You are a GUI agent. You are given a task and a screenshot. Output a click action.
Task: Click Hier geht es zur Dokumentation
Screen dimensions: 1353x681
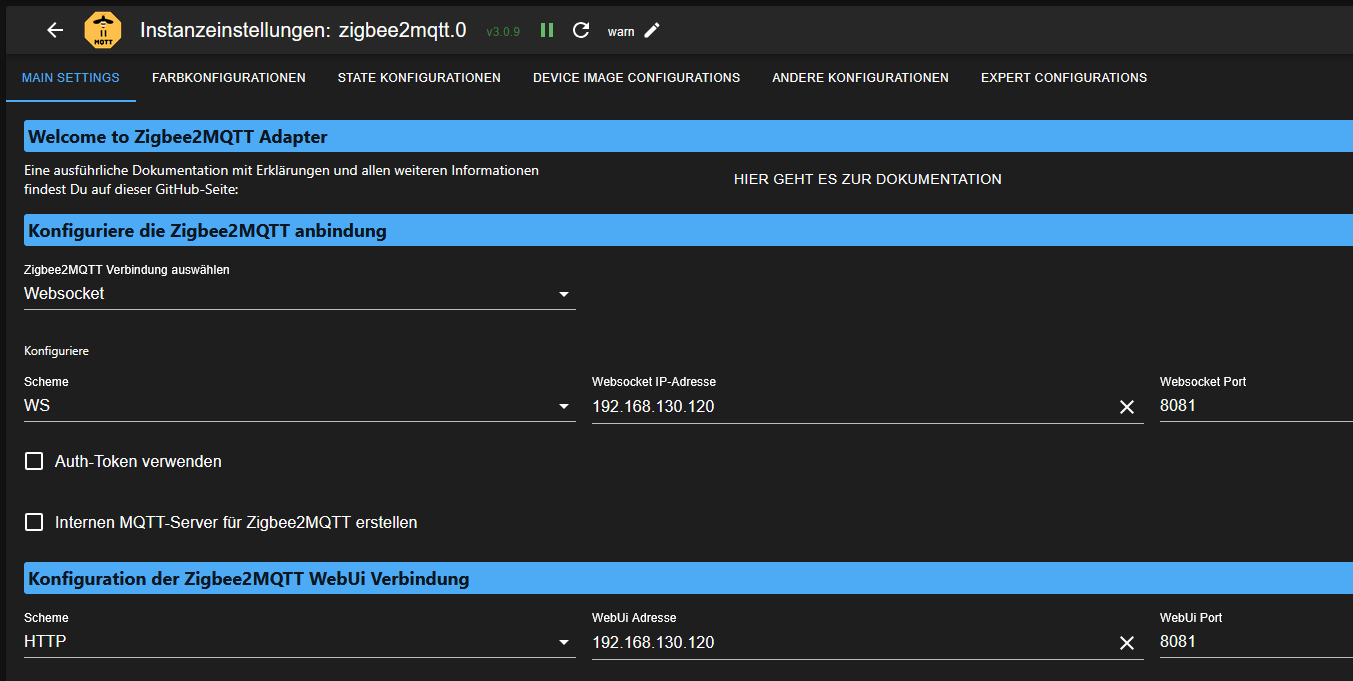pyautogui.click(x=868, y=179)
